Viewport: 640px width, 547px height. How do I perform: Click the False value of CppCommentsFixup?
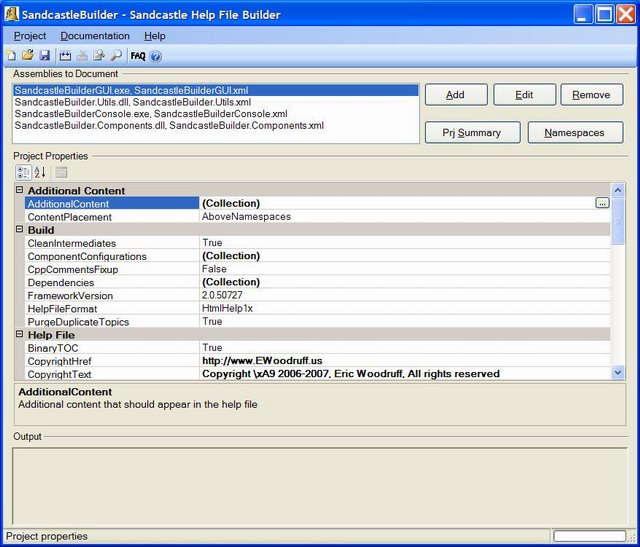tap(214, 269)
